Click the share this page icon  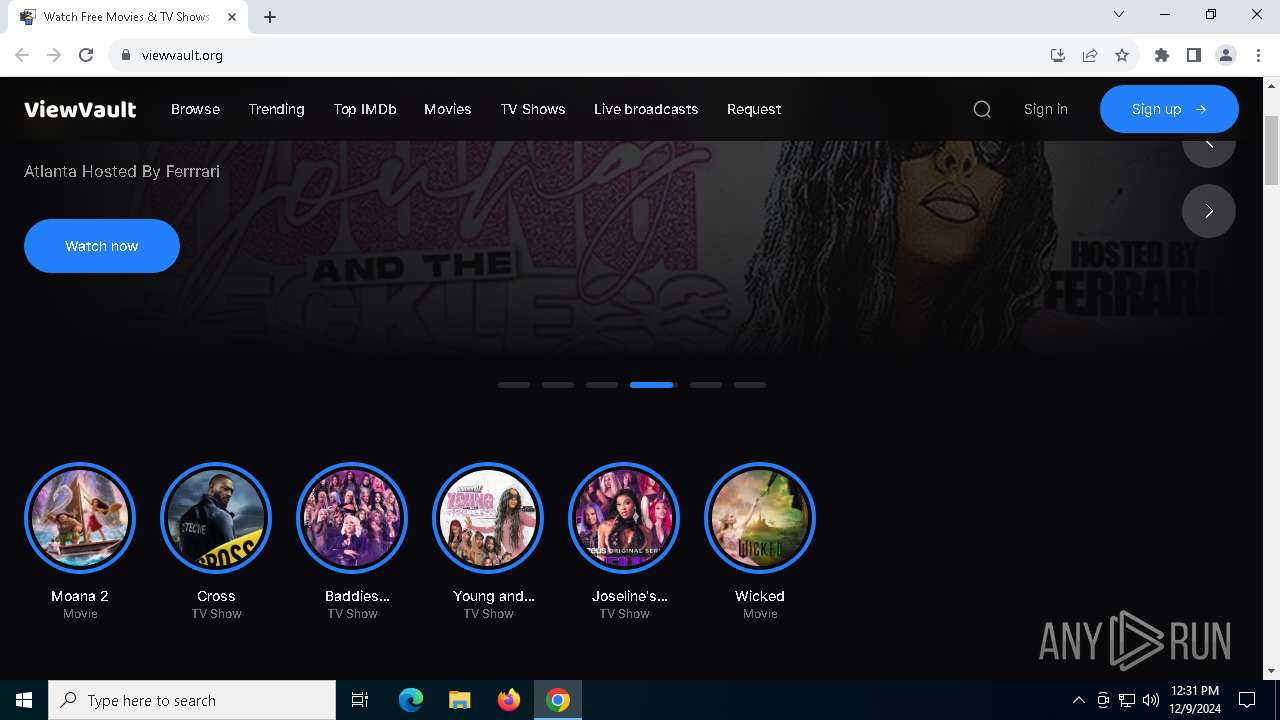coord(1090,55)
